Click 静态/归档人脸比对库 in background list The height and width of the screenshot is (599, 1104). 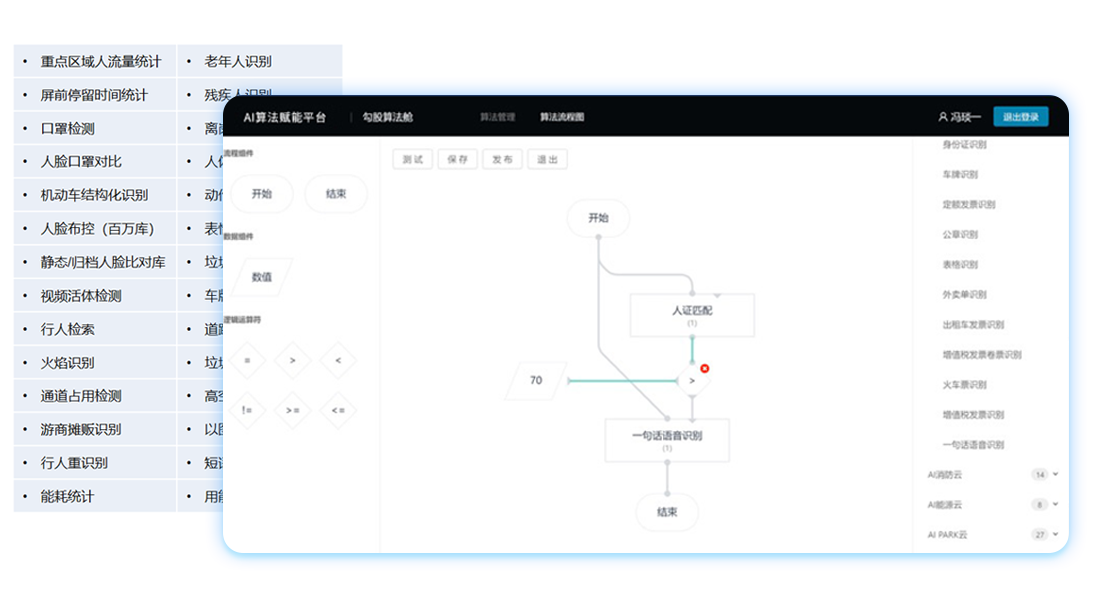point(103,263)
